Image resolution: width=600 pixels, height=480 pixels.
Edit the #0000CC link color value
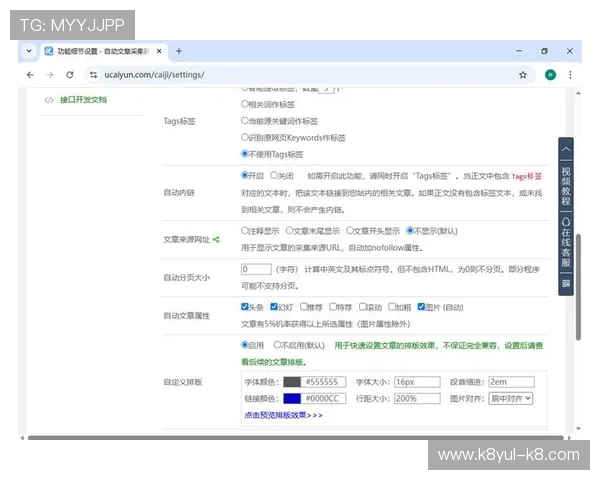324,399
